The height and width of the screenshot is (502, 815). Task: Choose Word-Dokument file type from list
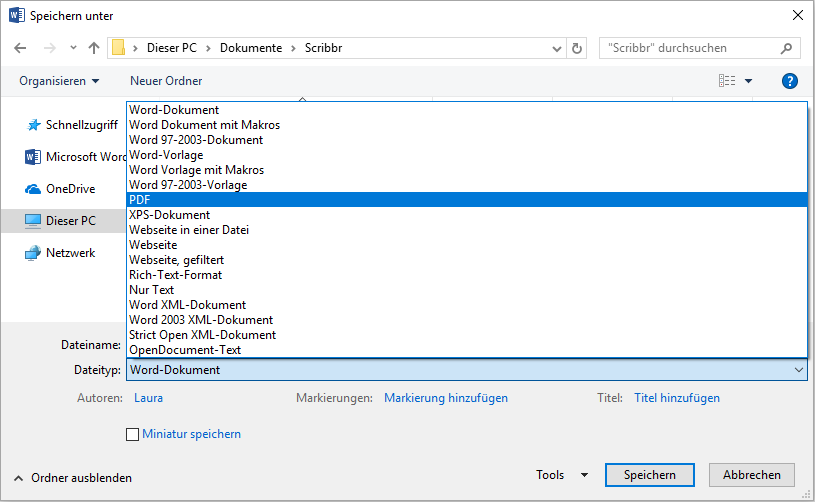(x=467, y=110)
